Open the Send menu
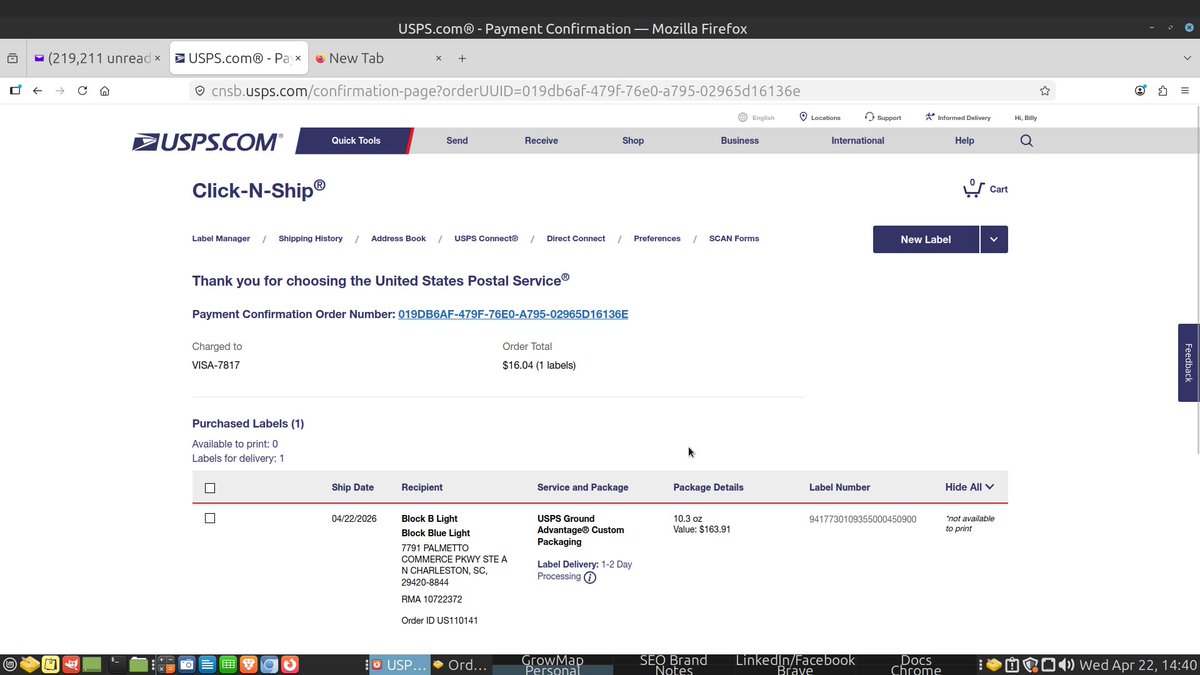The height and width of the screenshot is (675, 1200). 457,141
